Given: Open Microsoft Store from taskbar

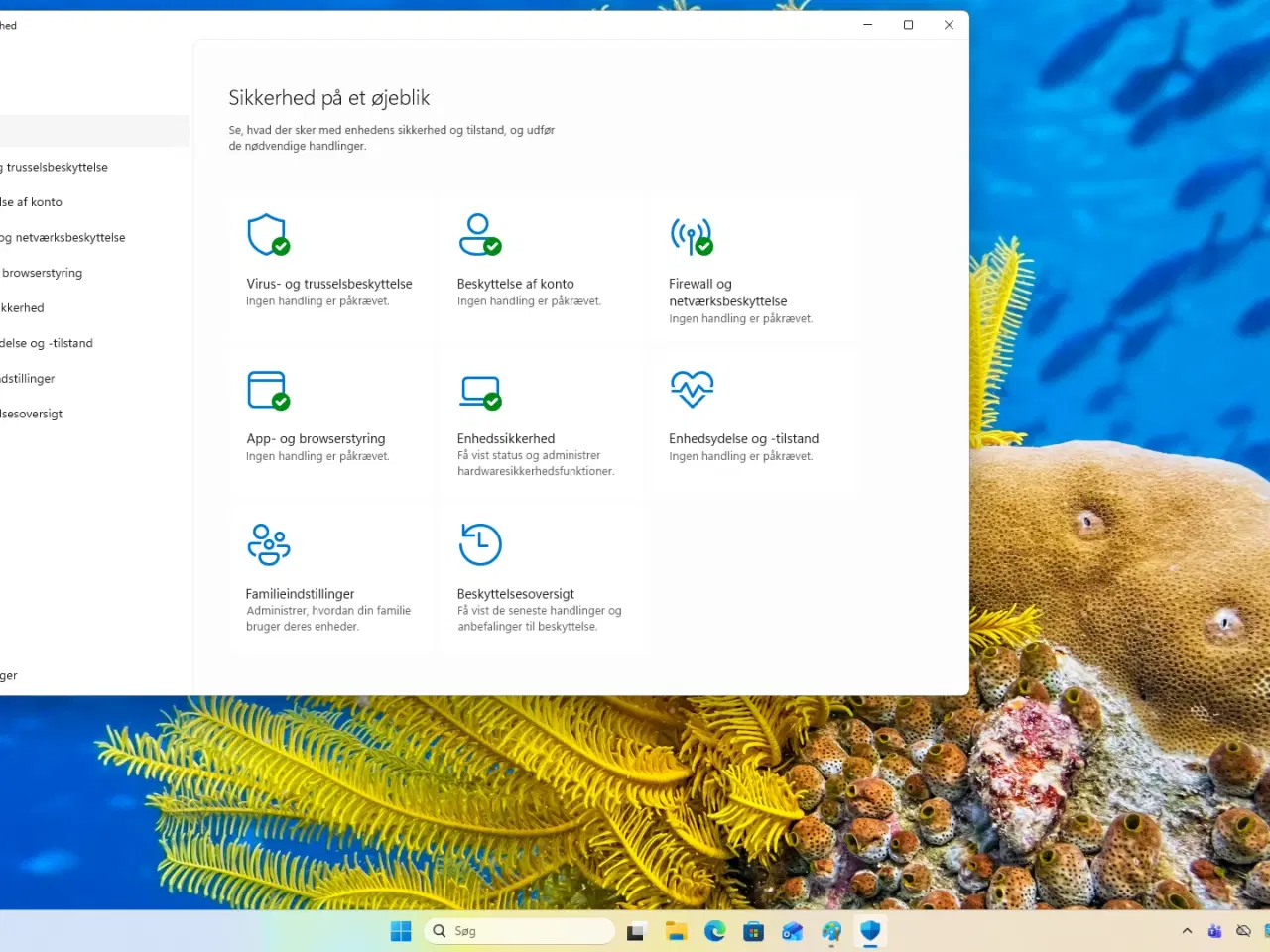Looking at the screenshot, I should pyautogui.click(x=754, y=931).
